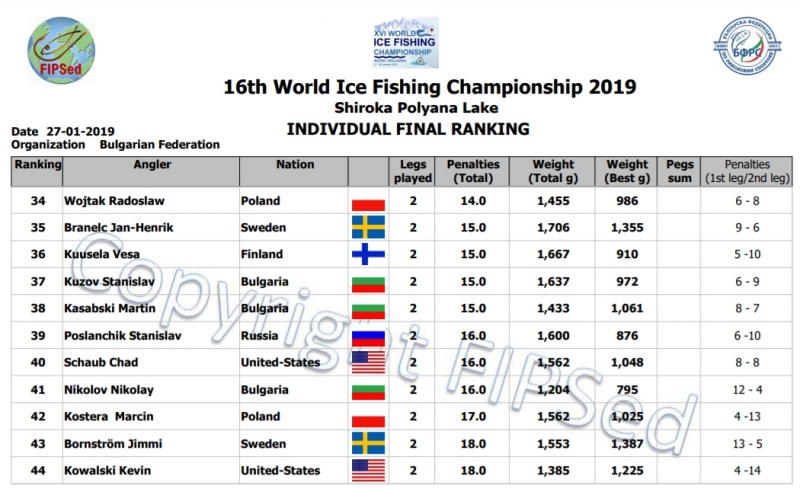Click the Finland flag beside Kuusela Vesa
This screenshot has height=495, width=800.
coord(368,255)
